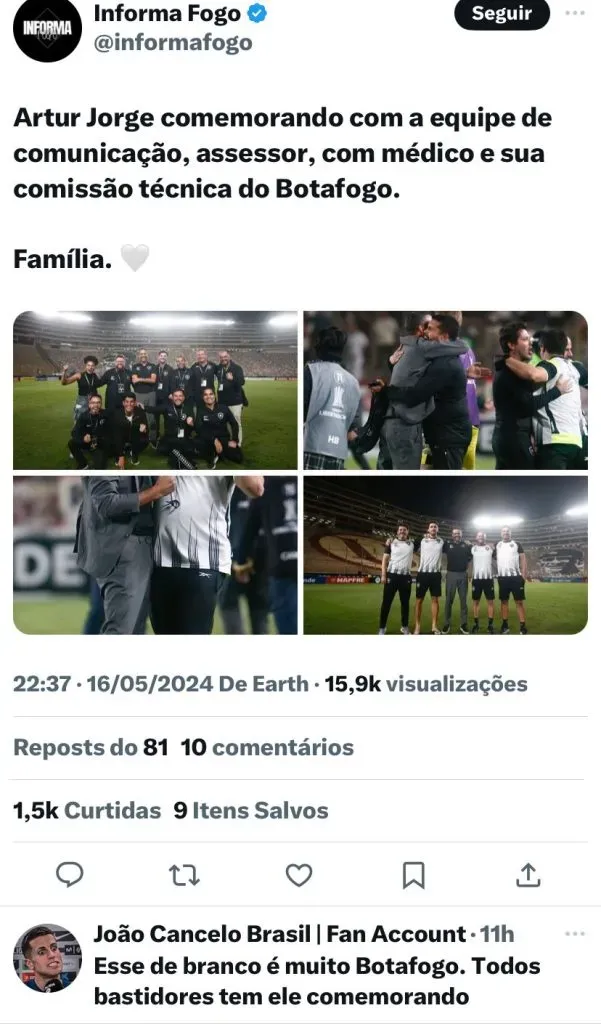The height and width of the screenshot is (1024, 601).
Task: Click the blue verified badge next to Informa Fogo
Action: [x=257, y=13]
